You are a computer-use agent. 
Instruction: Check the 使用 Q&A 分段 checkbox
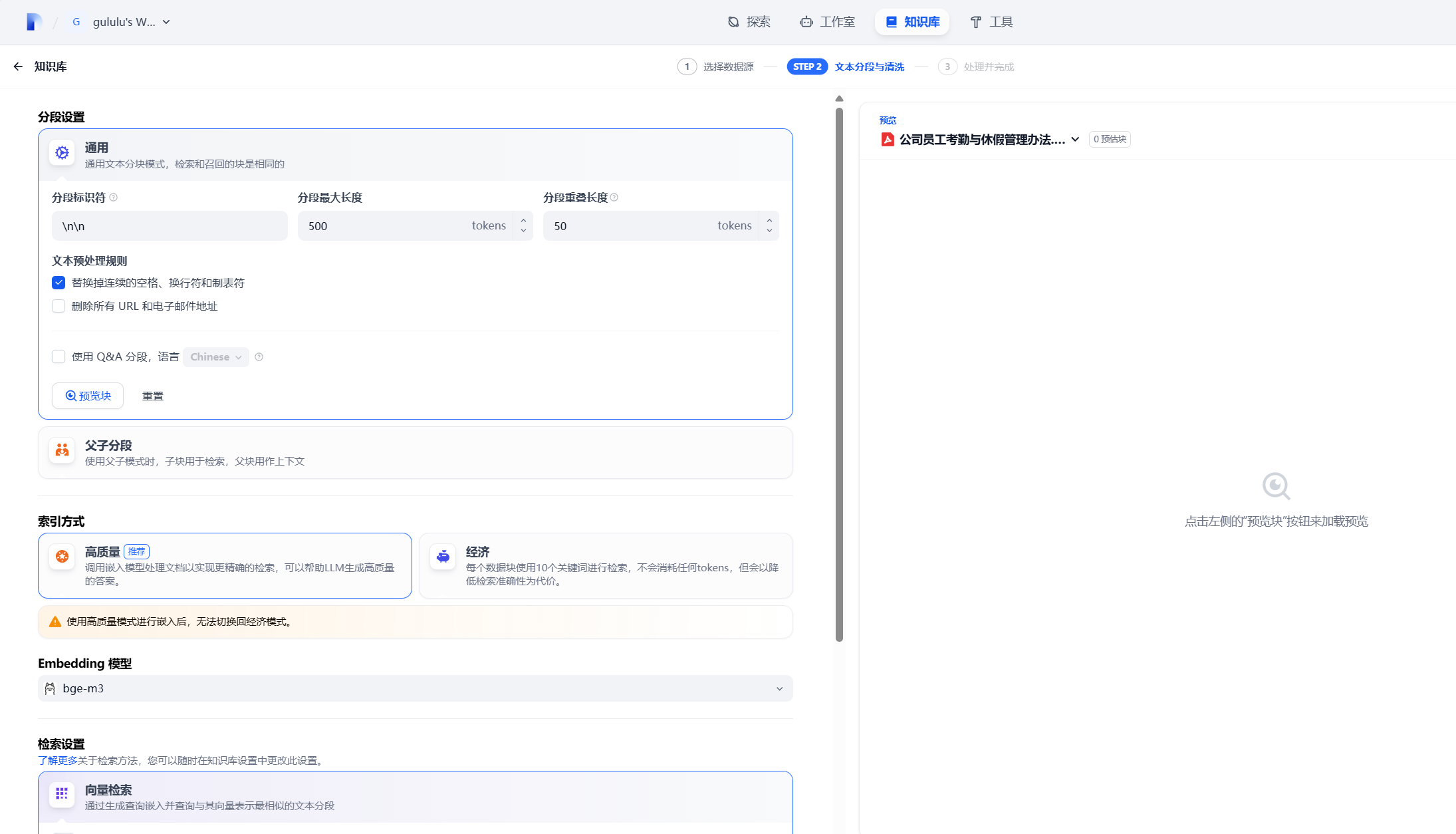point(59,356)
